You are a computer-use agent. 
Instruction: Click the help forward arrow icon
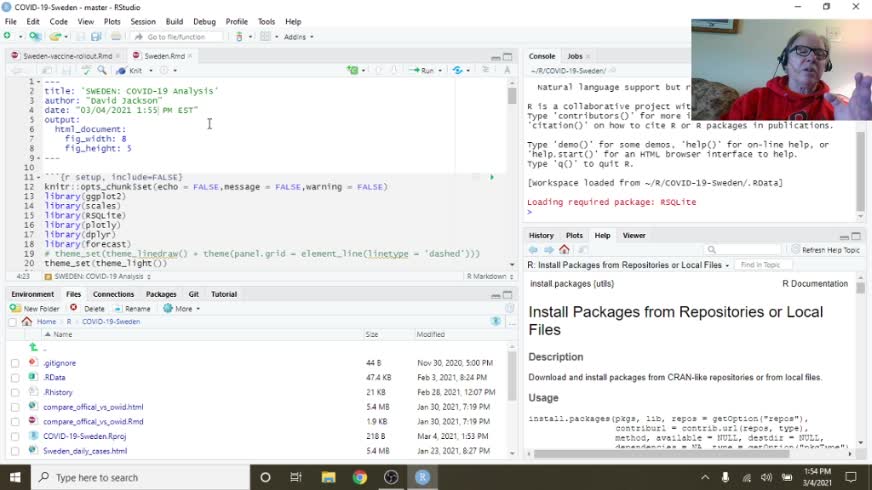[549, 250]
